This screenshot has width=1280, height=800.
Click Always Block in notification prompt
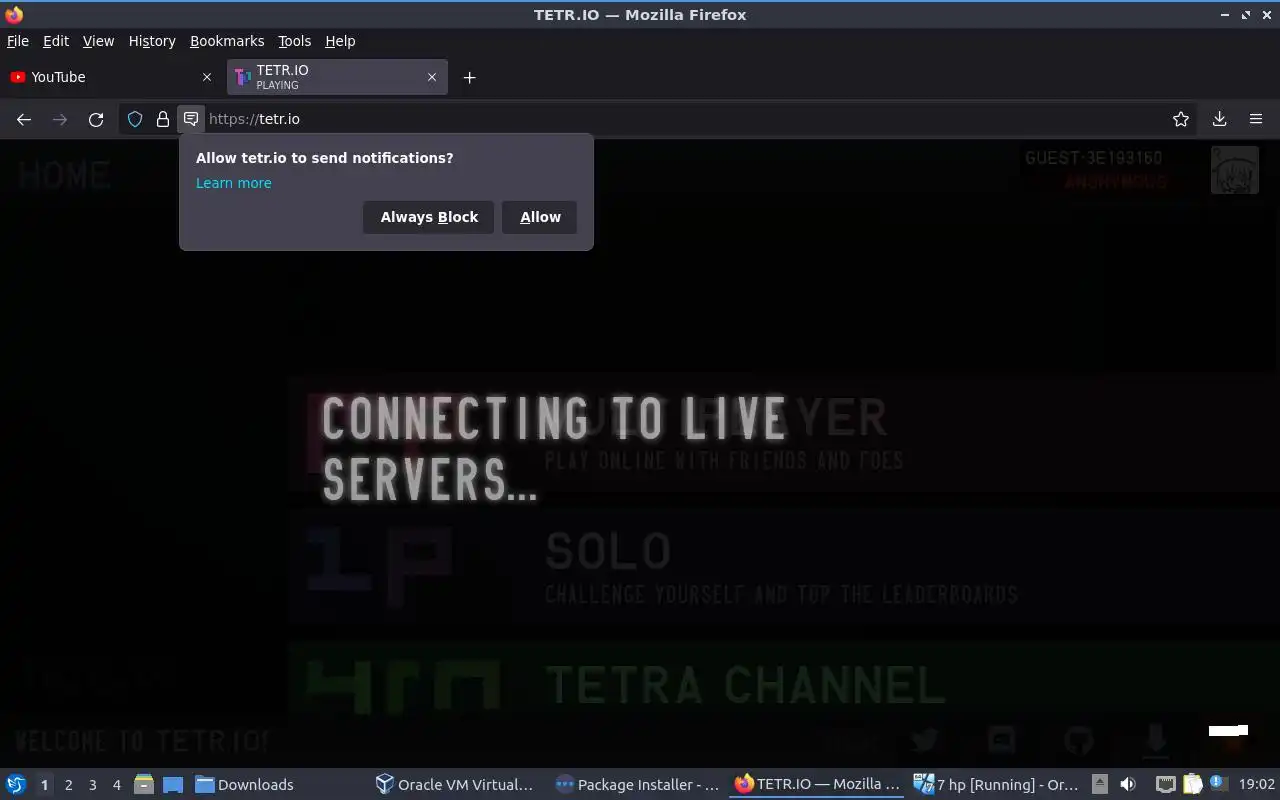(429, 217)
